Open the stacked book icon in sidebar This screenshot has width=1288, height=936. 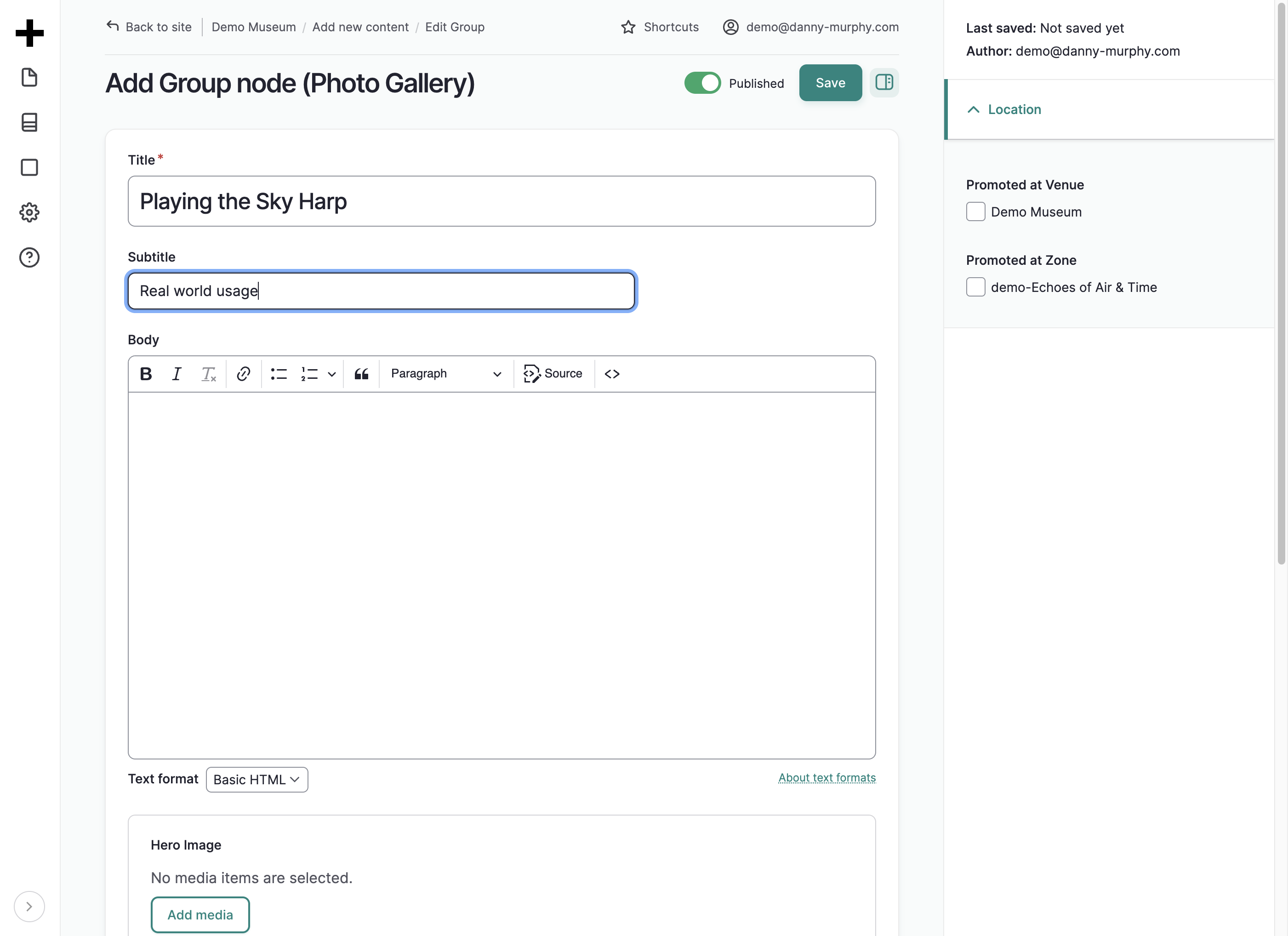(29, 122)
